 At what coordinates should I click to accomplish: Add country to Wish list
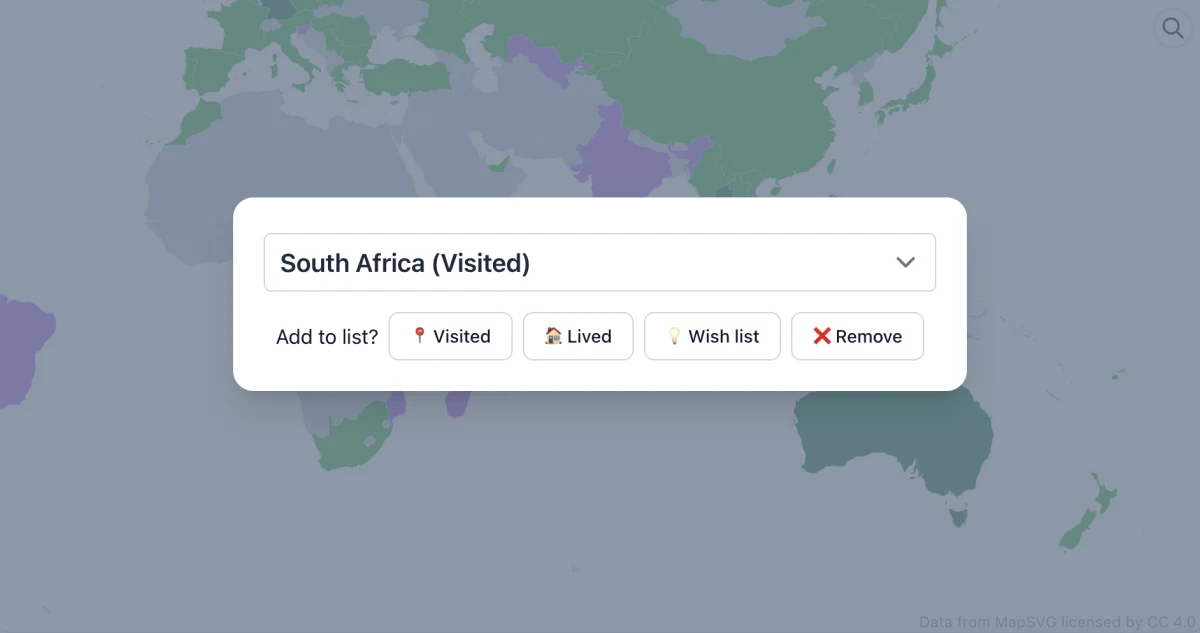tap(712, 336)
